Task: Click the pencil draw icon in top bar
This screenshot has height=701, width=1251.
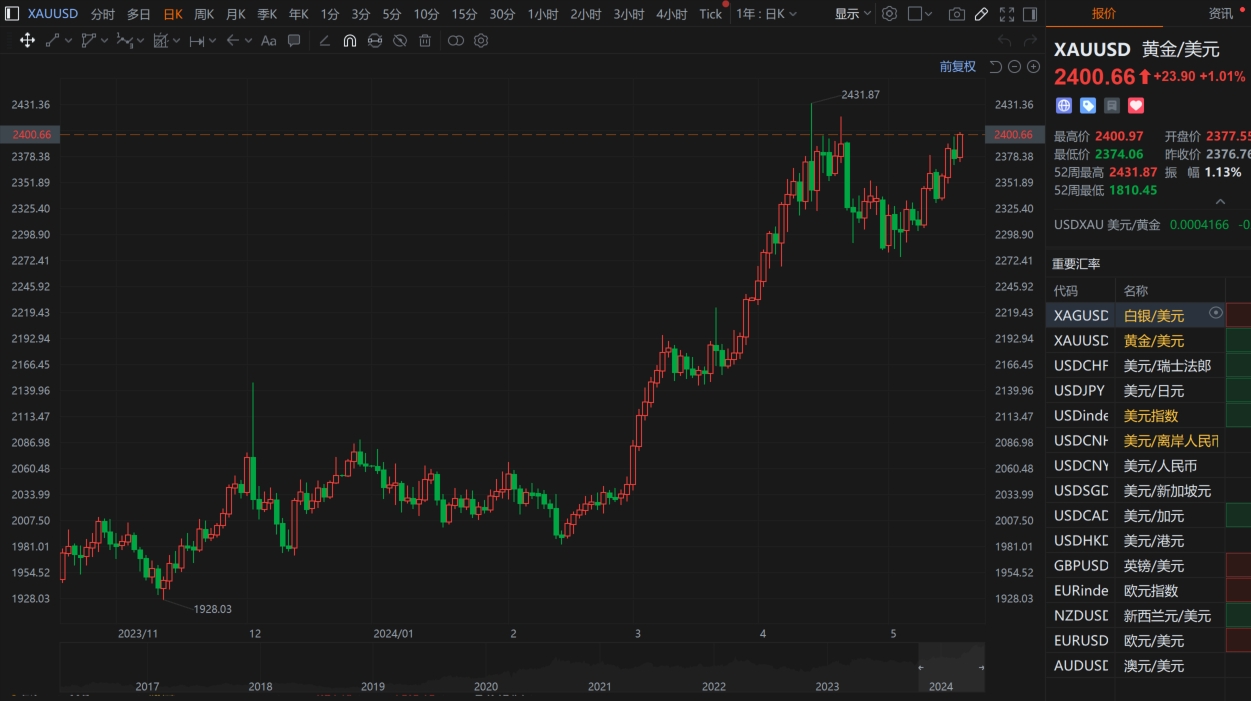Action: pos(982,14)
